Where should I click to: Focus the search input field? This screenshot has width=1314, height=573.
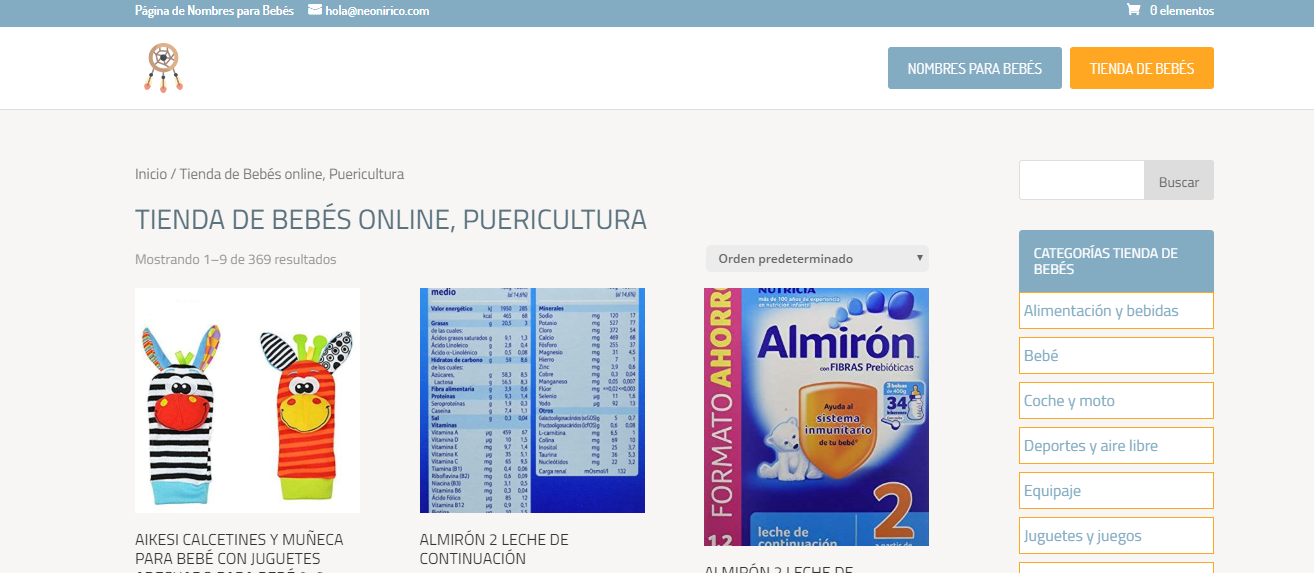(1082, 180)
